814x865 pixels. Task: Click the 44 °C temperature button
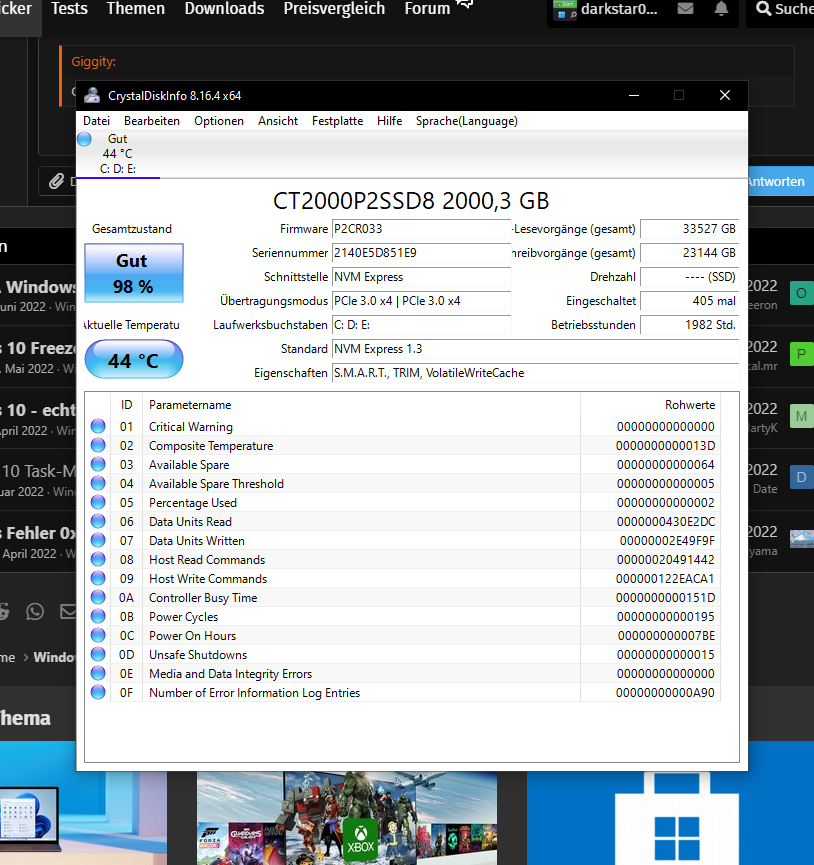click(x=133, y=360)
